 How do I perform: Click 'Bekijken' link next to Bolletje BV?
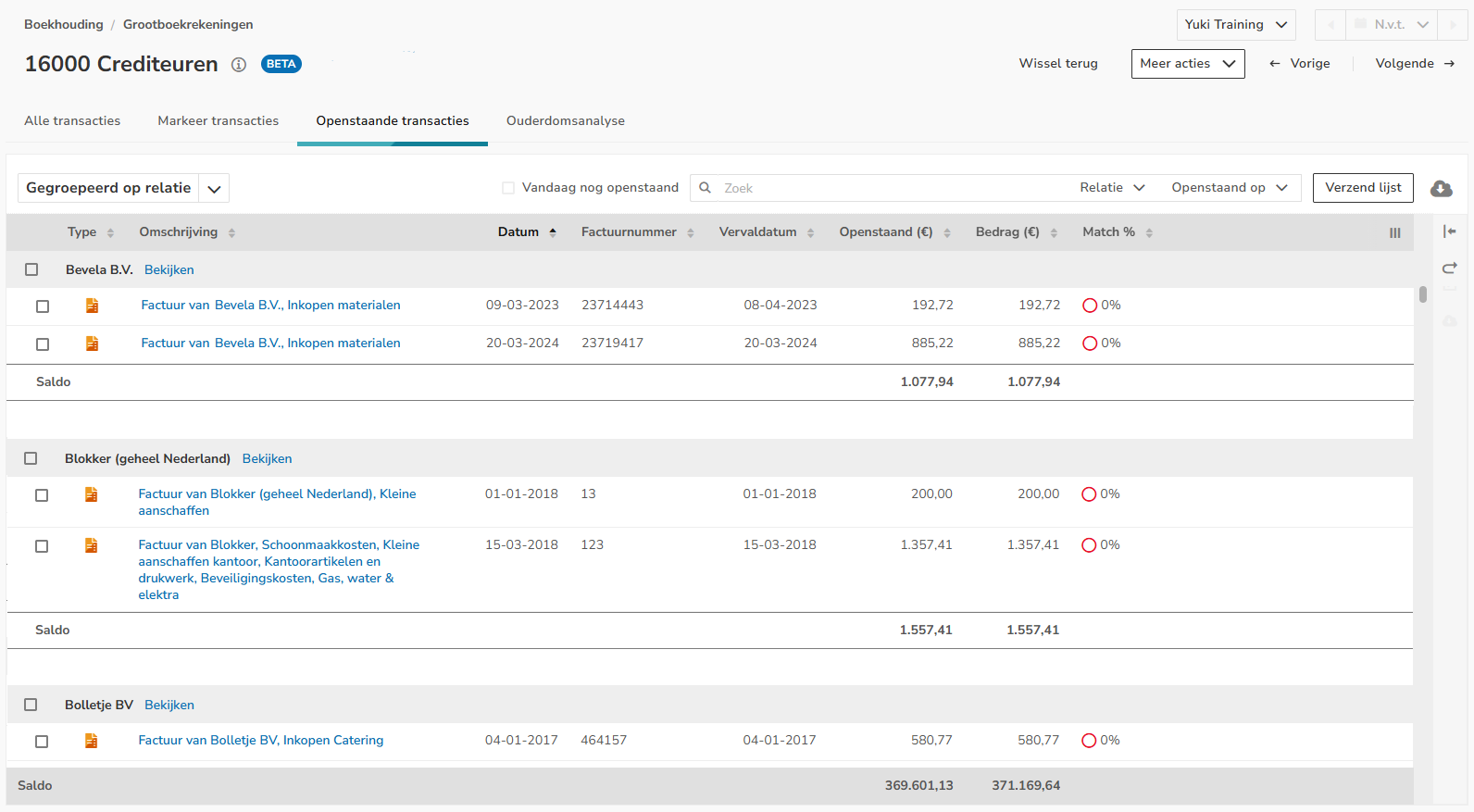169,706
